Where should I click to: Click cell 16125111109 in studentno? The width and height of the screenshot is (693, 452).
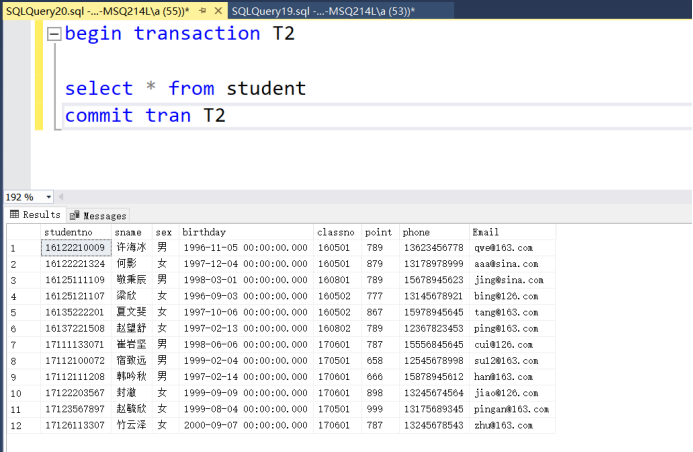click(x=76, y=280)
